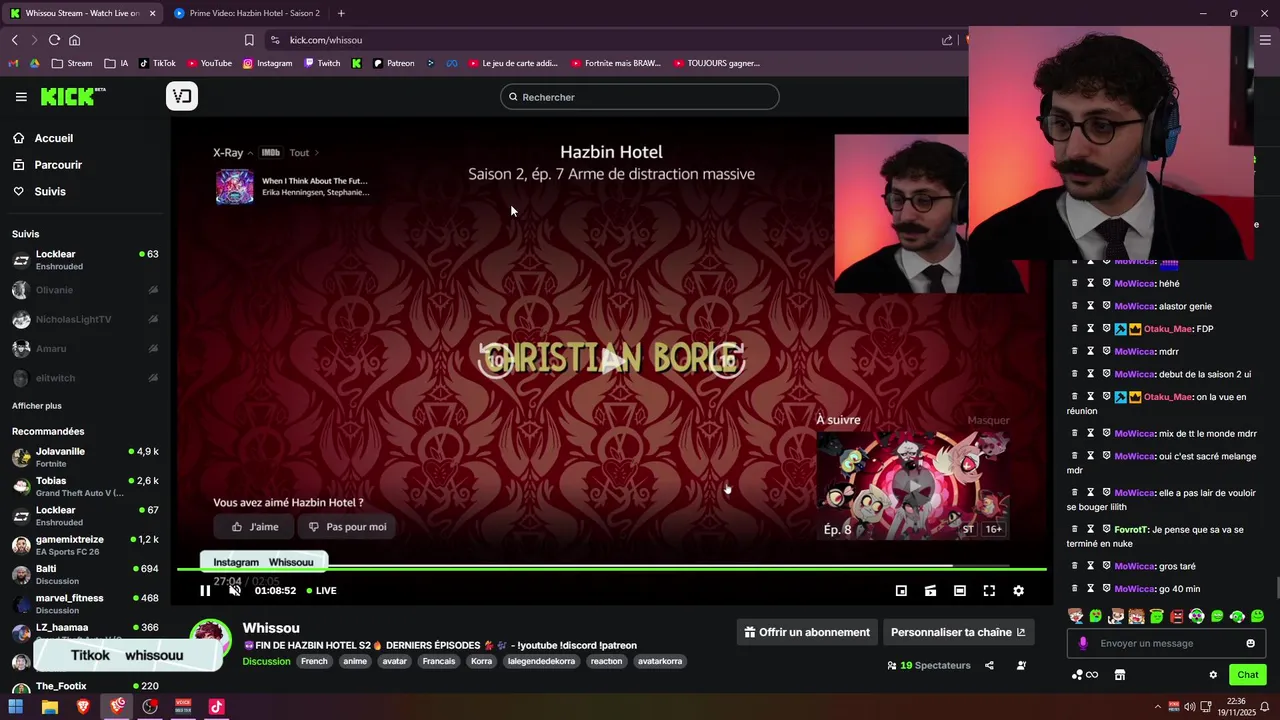Open Personnaliser ta chaîne link

pyautogui.click(x=958, y=632)
